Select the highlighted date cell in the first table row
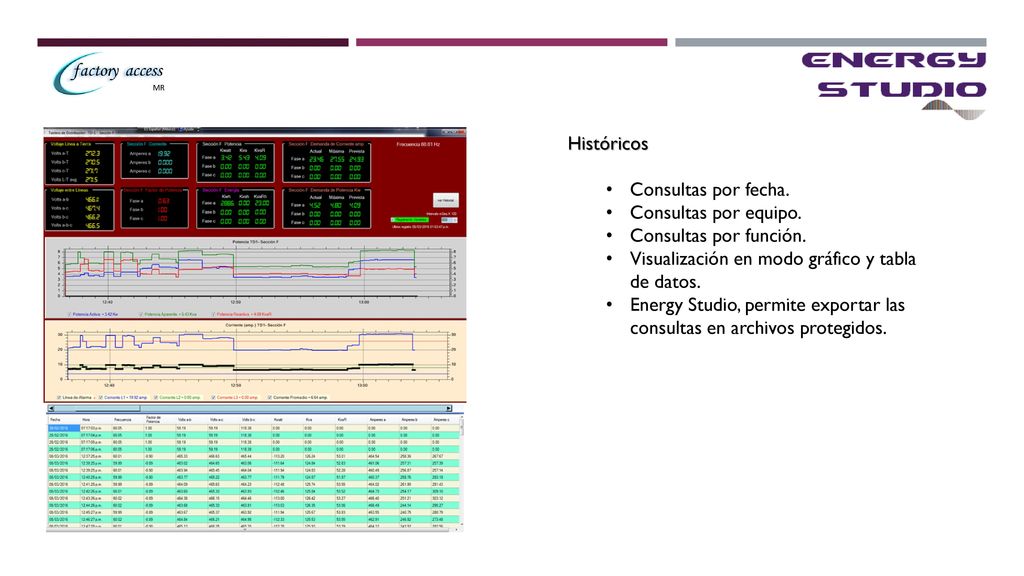 point(64,428)
